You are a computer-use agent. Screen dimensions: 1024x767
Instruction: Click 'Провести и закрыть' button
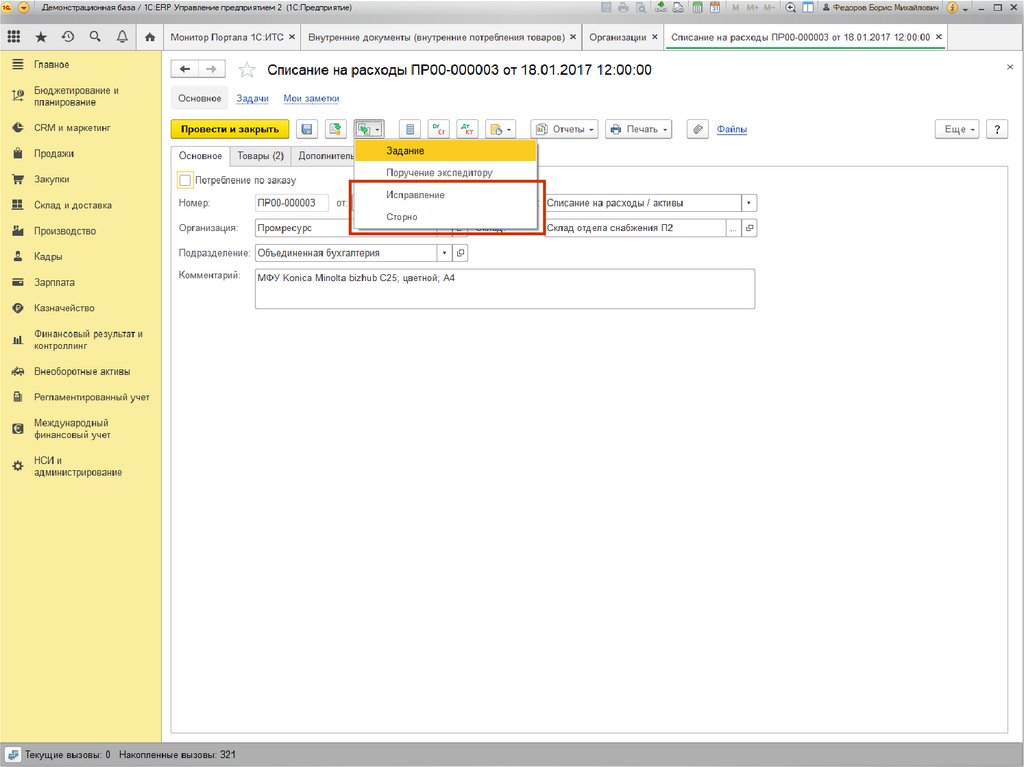pos(230,129)
